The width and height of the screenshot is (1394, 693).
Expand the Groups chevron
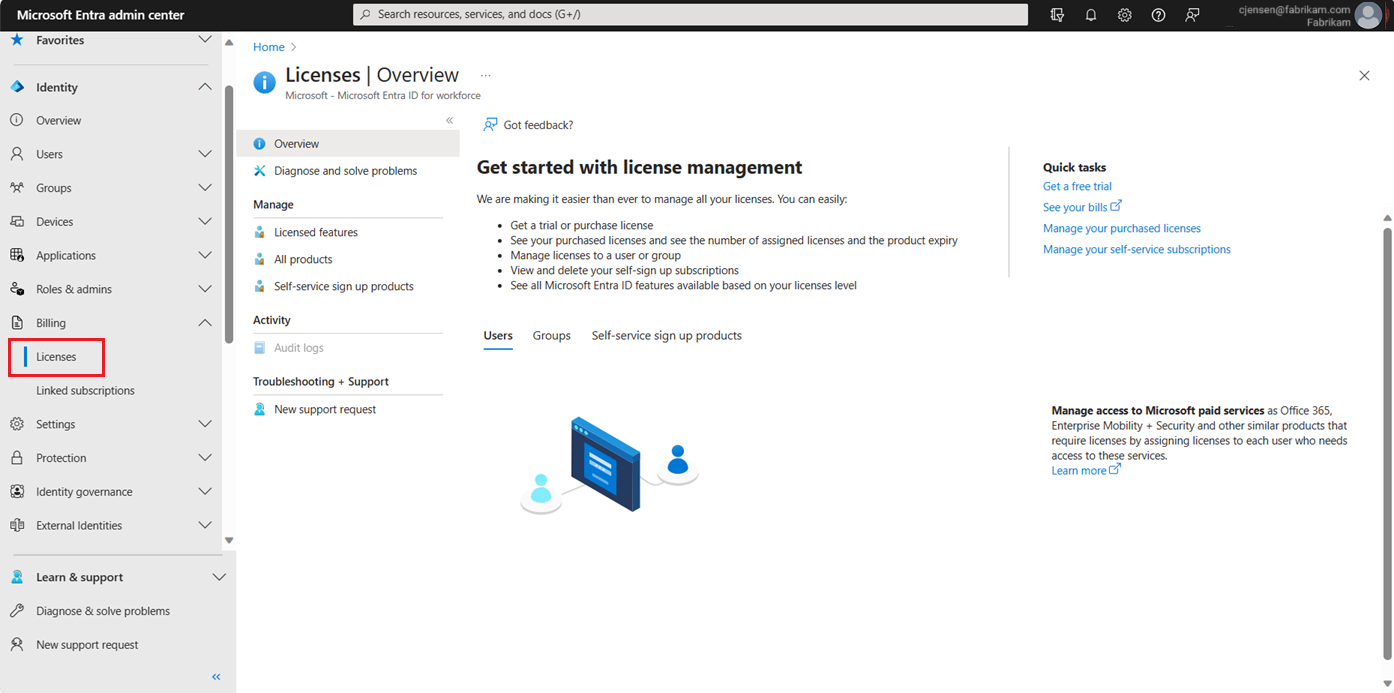(x=205, y=188)
